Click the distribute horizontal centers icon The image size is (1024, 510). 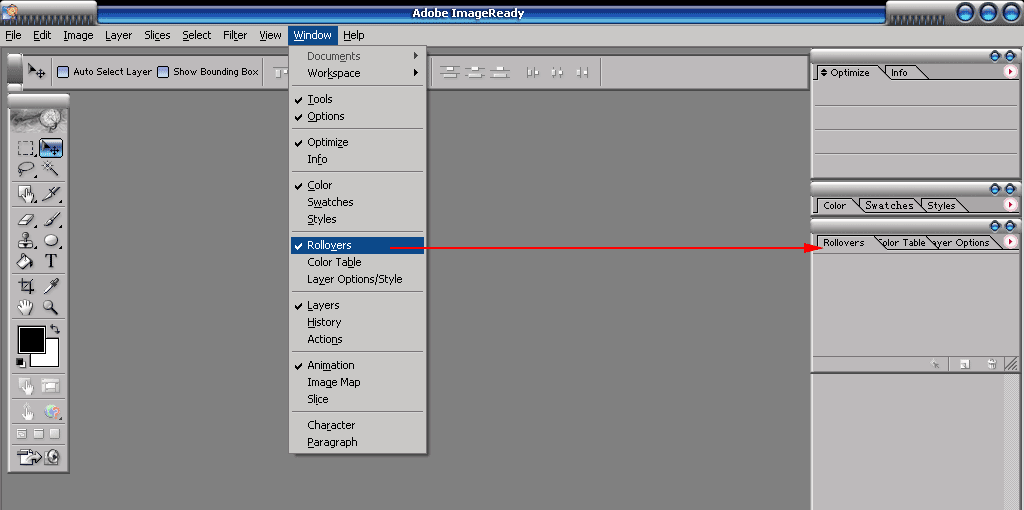[x=558, y=72]
